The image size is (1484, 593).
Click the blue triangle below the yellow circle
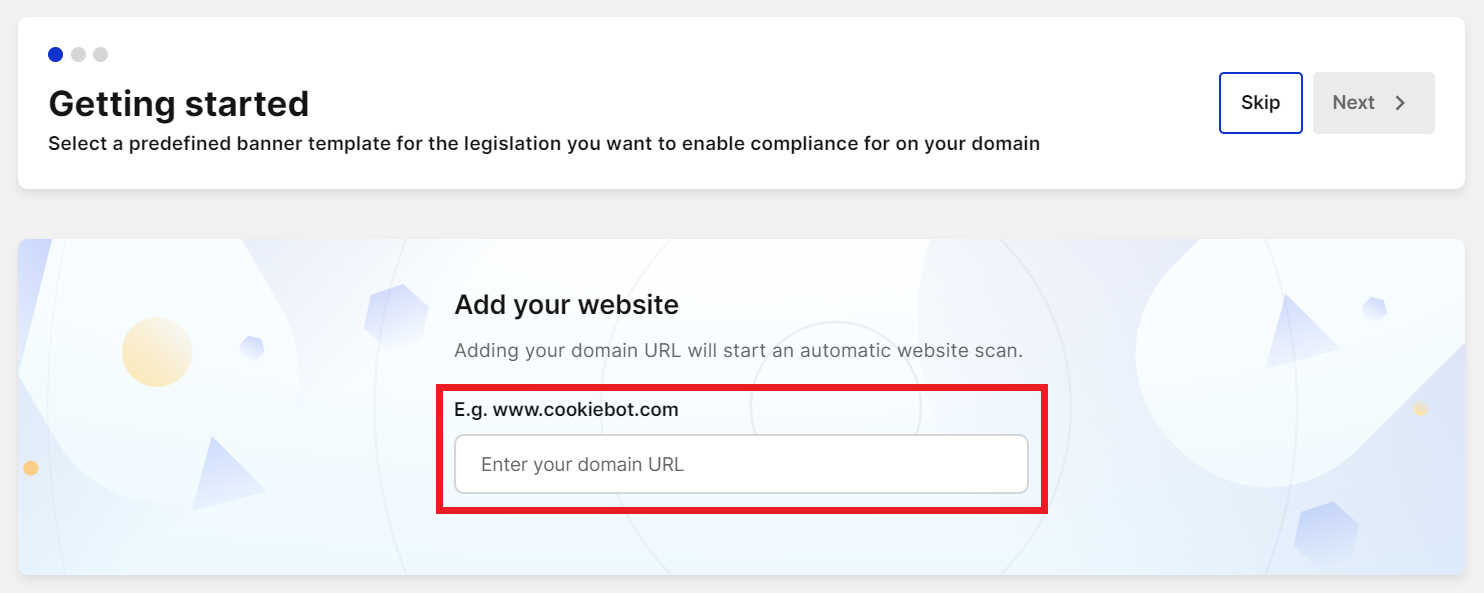click(x=226, y=476)
